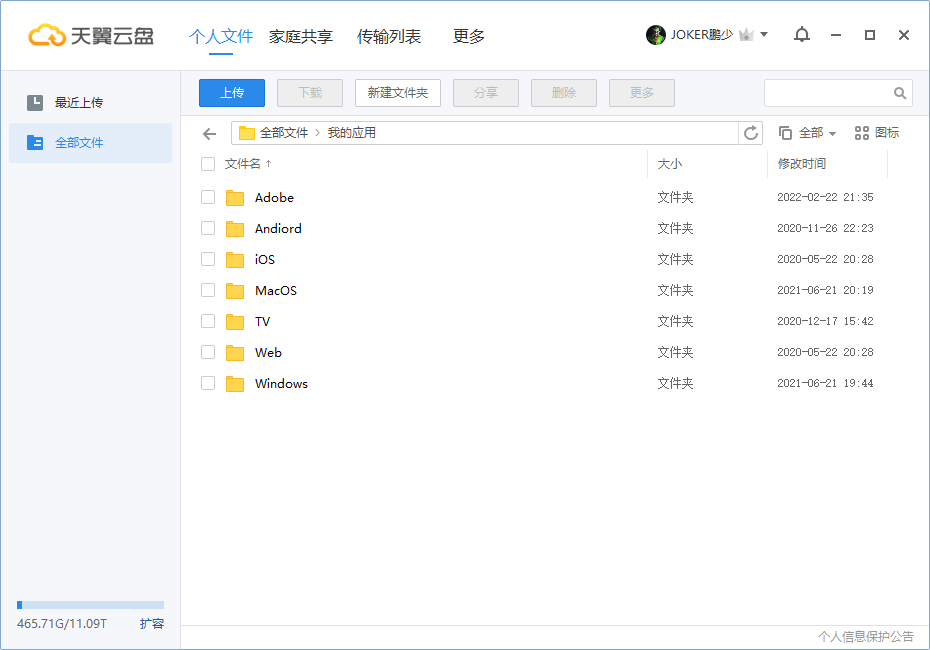
Task: Click the 扩容 link
Action: [x=152, y=624]
